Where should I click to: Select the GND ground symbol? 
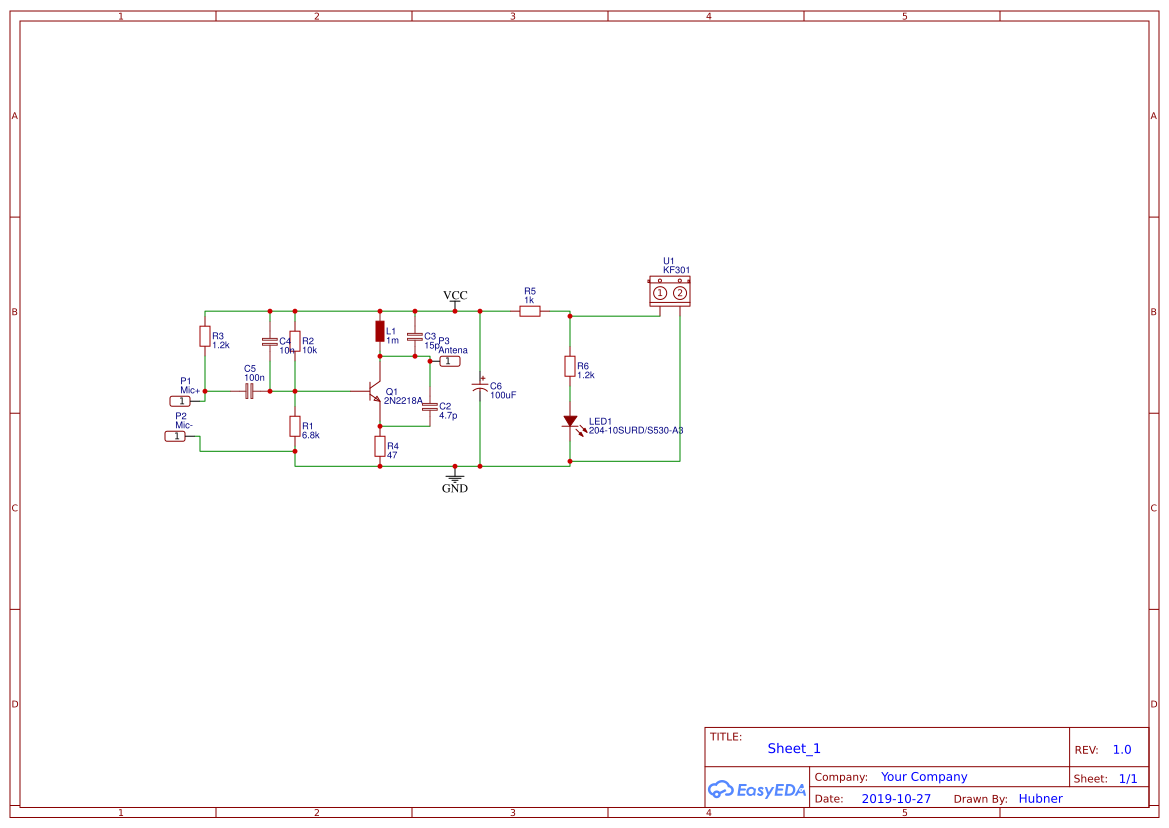pos(455,478)
